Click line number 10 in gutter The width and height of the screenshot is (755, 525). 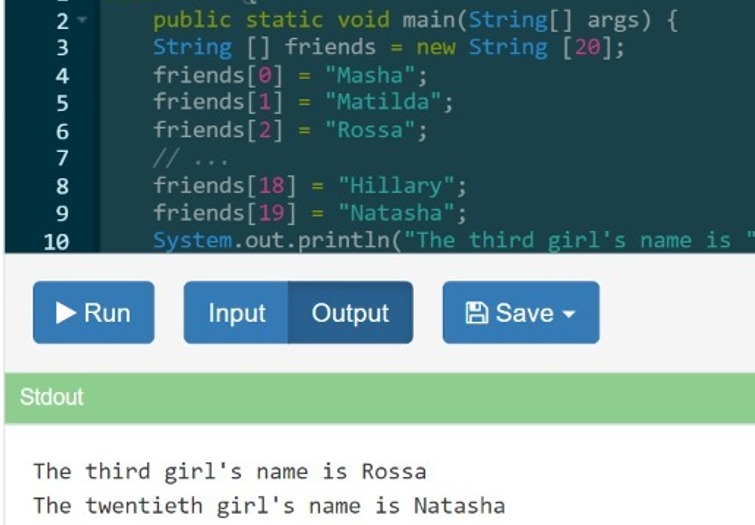coord(56,241)
